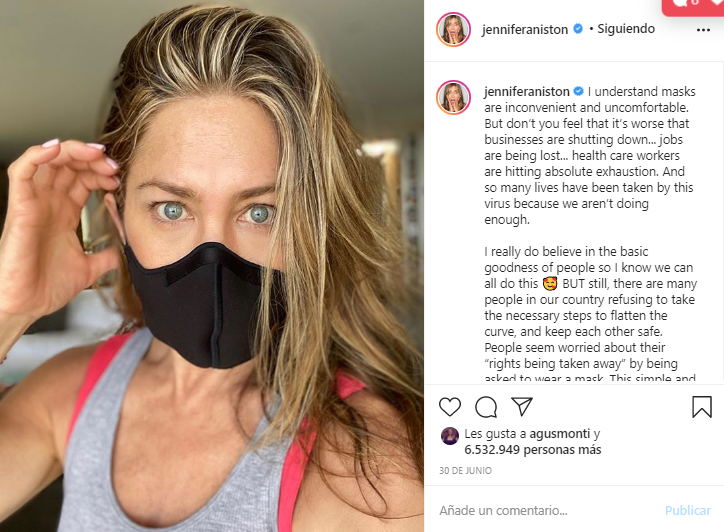The width and height of the screenshot is (724, 532).
Task: Open comments via the speech bubble icon
Action: point(486,407)
